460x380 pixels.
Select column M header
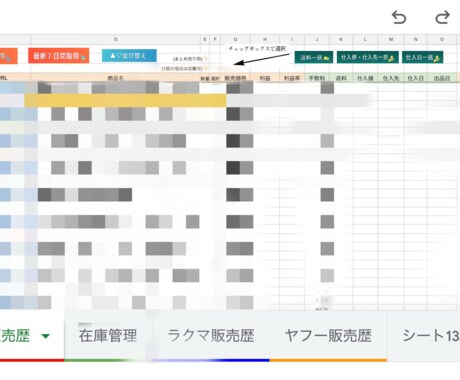pos(391,39)
